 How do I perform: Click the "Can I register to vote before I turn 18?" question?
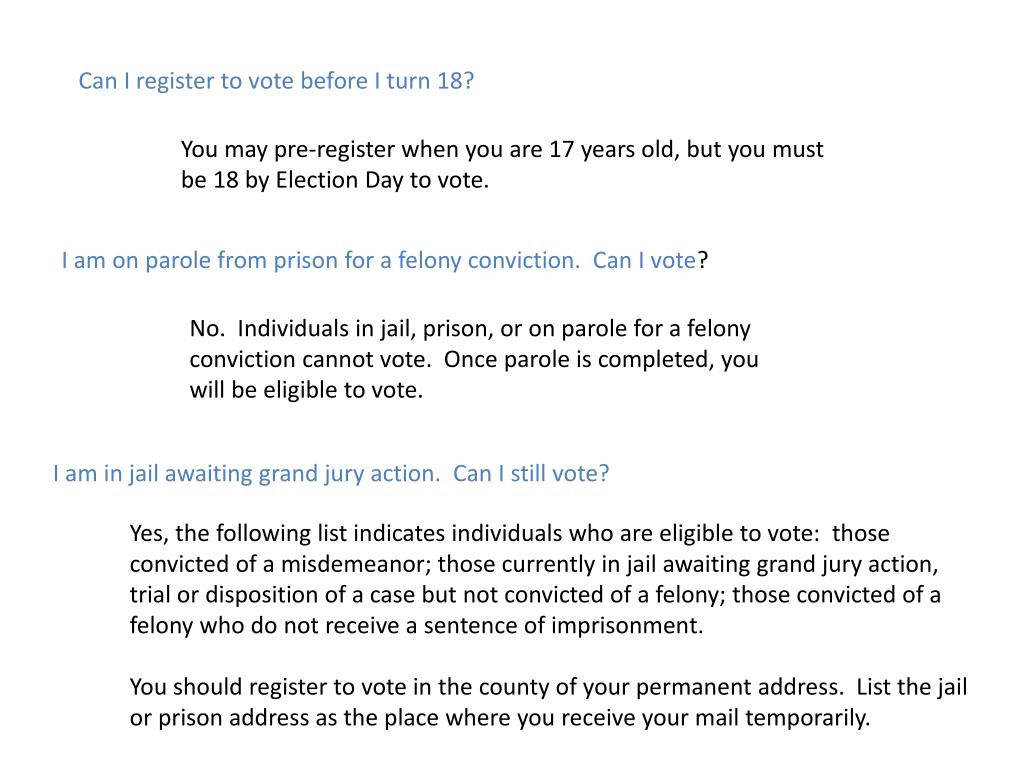(x=275, y=81)
